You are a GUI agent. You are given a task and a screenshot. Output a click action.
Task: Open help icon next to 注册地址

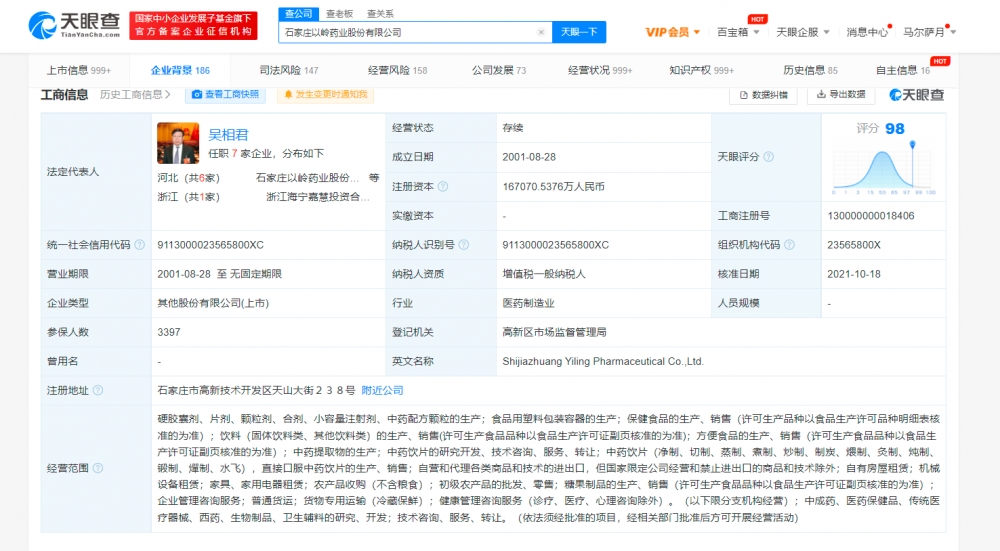click(98, 390)
